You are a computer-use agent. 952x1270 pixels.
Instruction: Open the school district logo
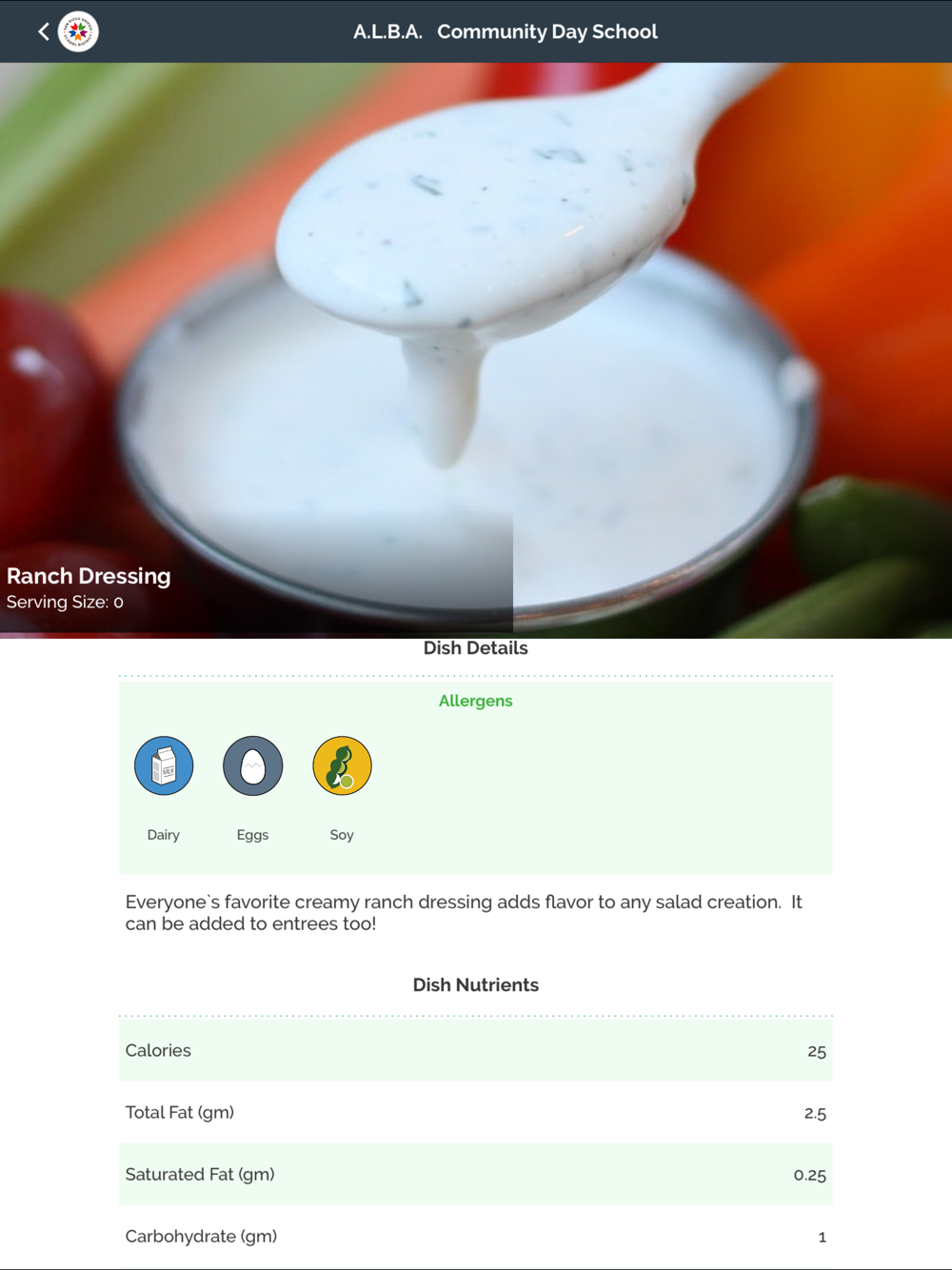[x=78, y=31]
